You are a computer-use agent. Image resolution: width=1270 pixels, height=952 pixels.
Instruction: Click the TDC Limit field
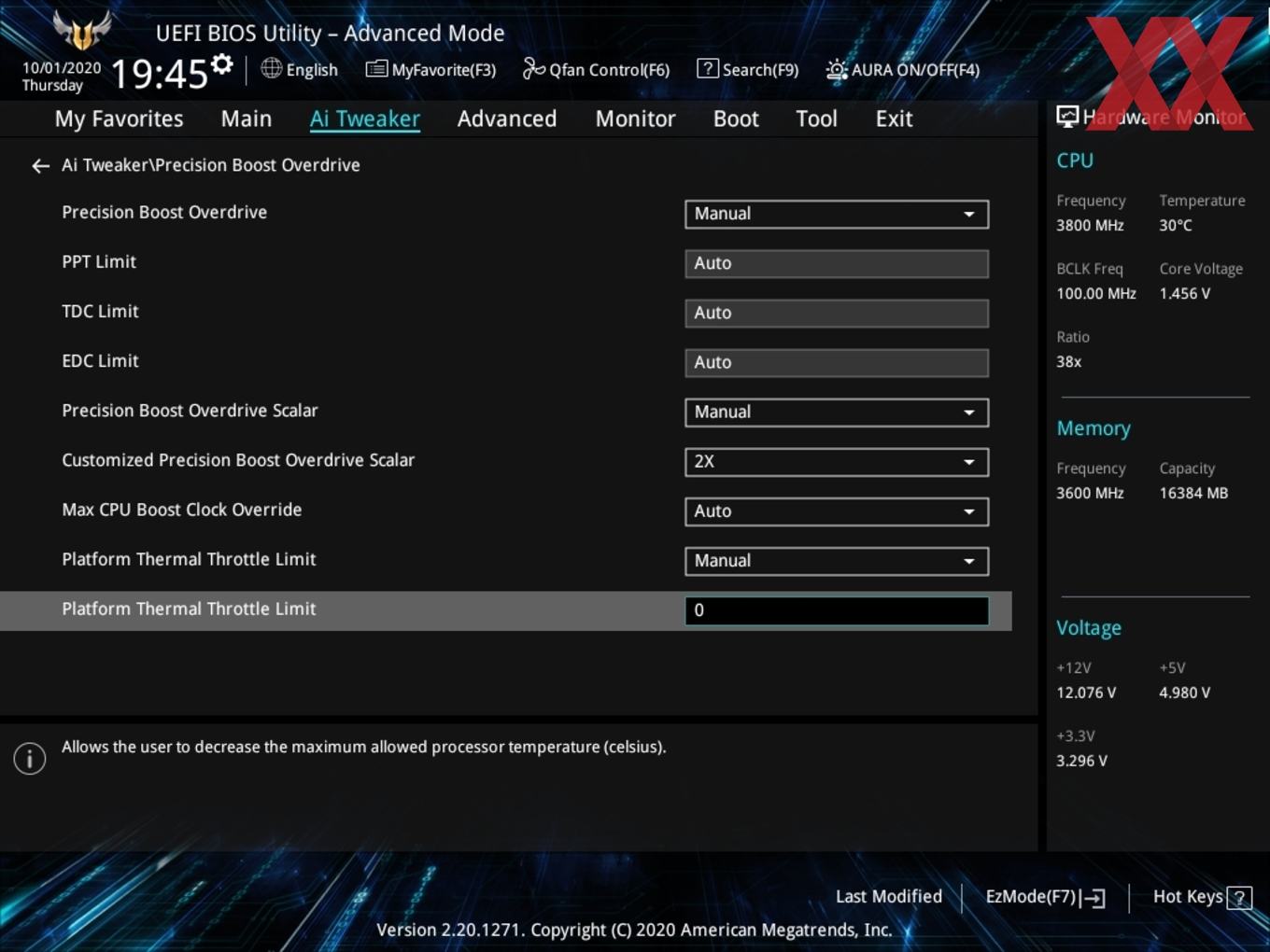point(837,313)
